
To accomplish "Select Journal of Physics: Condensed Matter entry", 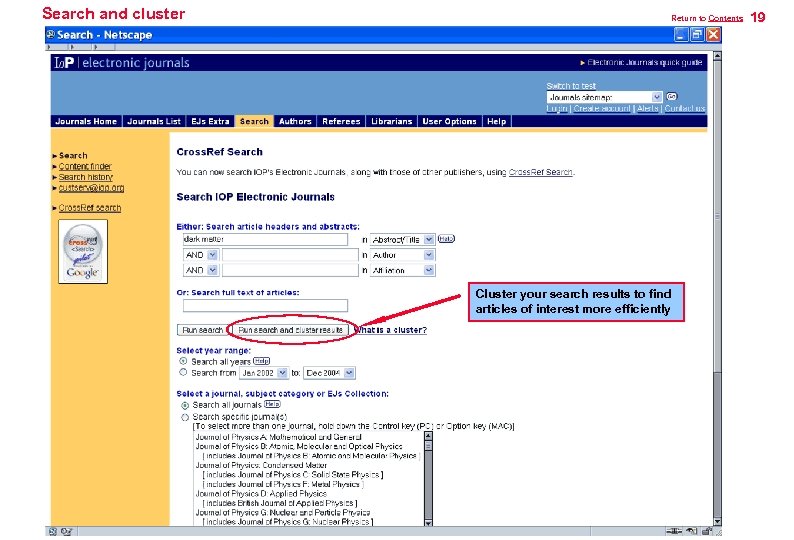I will [x=261, y=465].
